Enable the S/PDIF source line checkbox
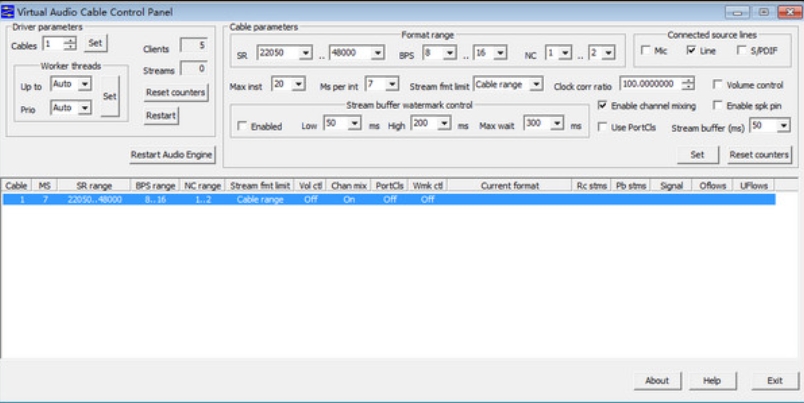 pyautogui.click(x=741, y=50)
